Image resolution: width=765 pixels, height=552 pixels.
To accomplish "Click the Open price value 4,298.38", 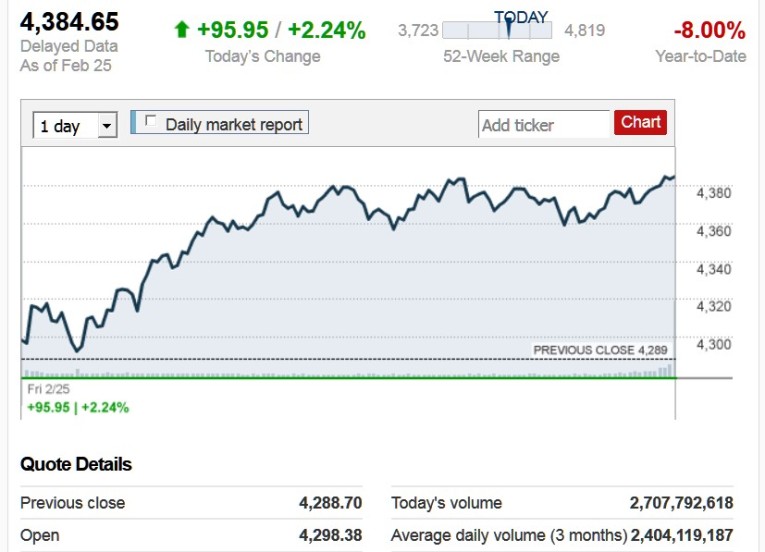I will [x=330, y=535].
